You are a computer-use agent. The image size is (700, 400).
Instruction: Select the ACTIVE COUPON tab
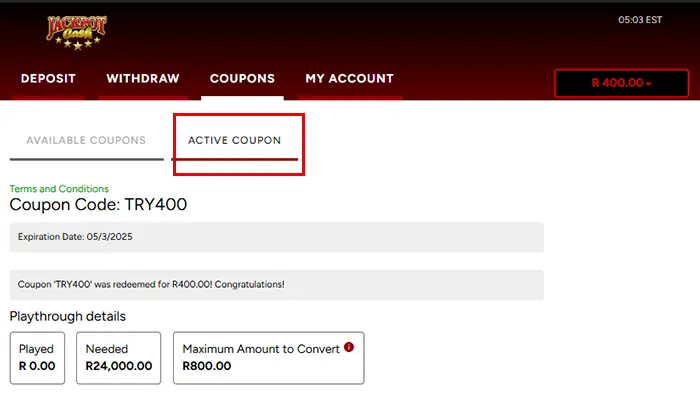[x=235, y=141]
